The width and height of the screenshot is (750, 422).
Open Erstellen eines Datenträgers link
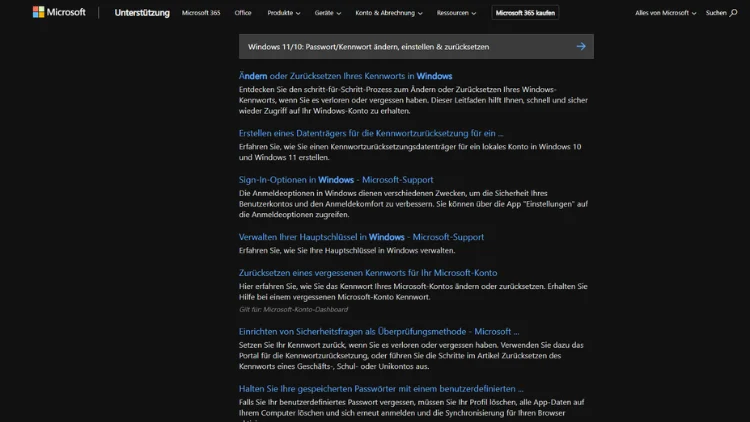(371, 133)
